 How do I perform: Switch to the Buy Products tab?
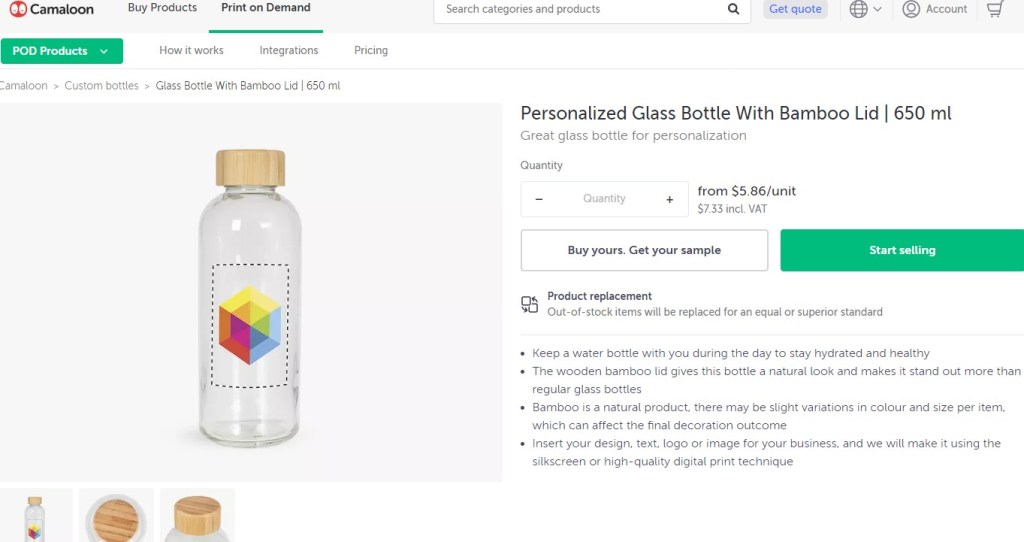(x=162, y=8)
